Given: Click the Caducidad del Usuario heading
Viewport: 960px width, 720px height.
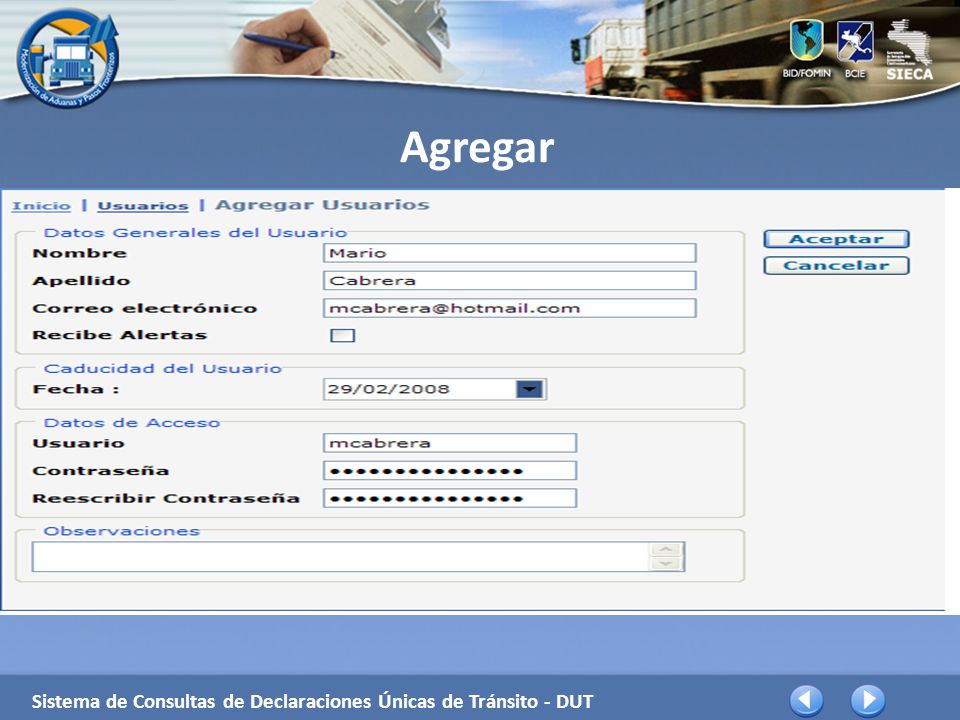Looking at the screenshot, I should click(x=162, y=369).
